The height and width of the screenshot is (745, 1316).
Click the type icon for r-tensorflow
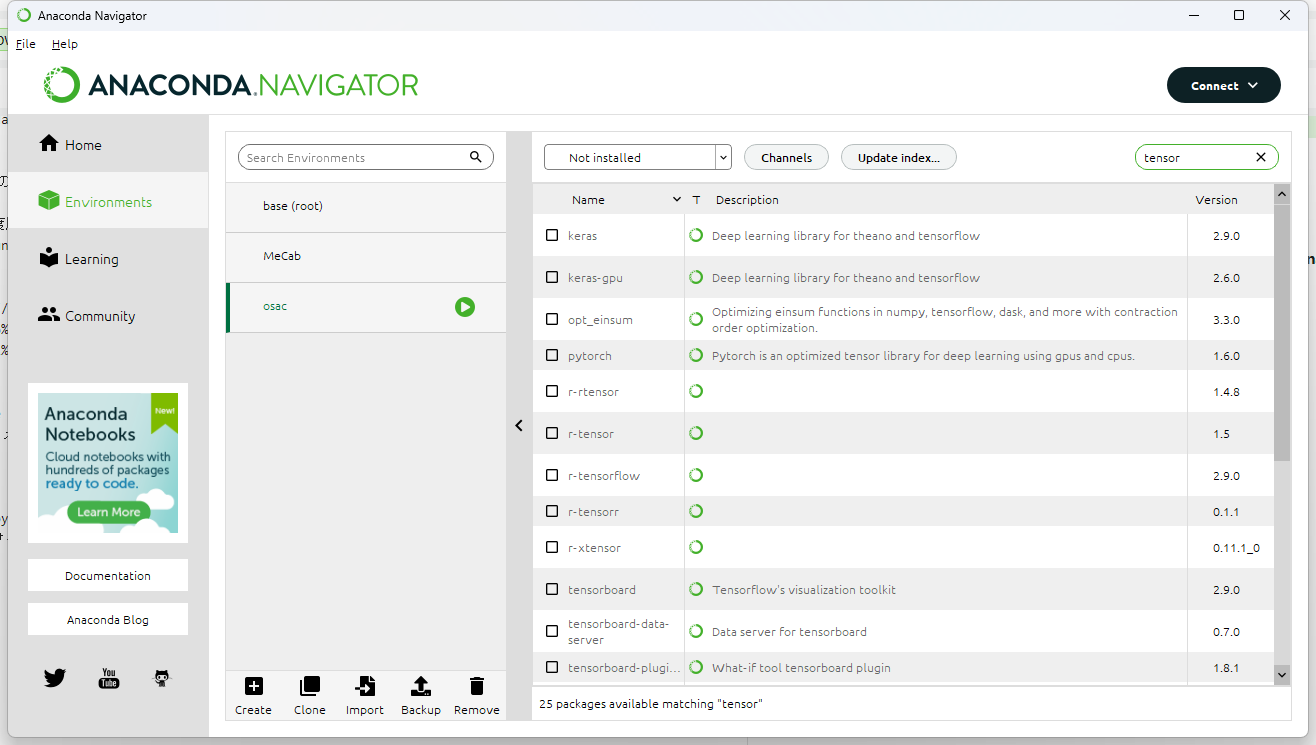pyautogui.click(x=696, y=475)
